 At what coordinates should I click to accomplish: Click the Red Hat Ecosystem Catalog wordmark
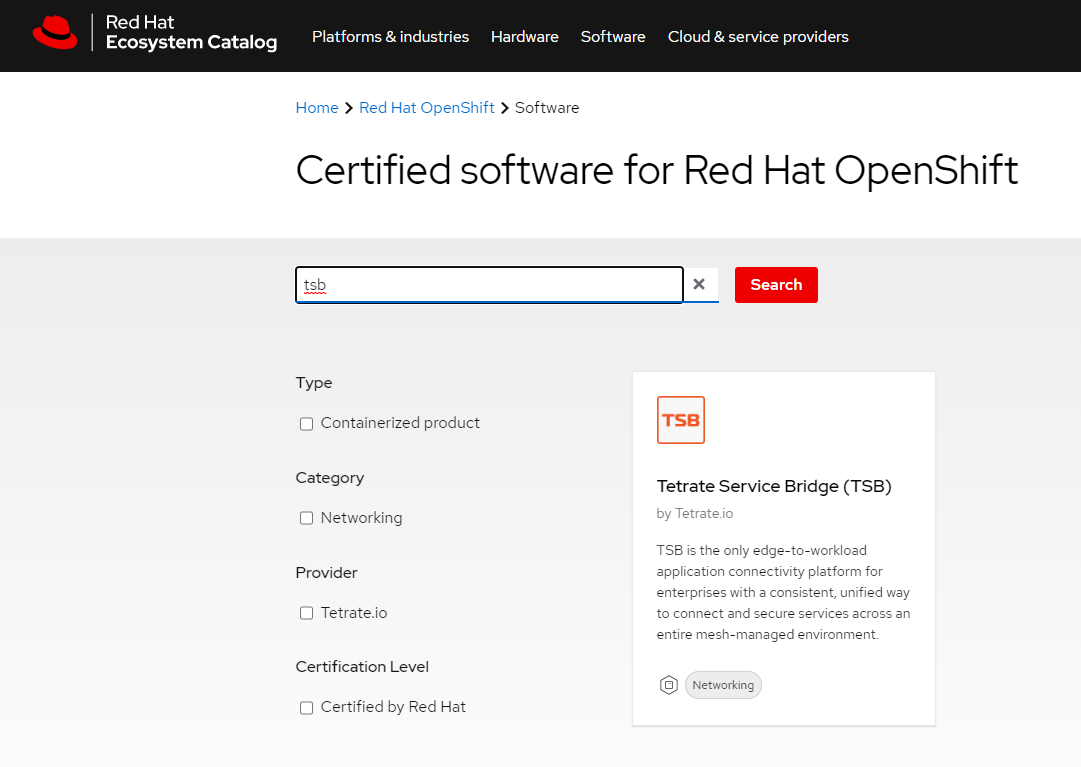[x=191, y=36]
